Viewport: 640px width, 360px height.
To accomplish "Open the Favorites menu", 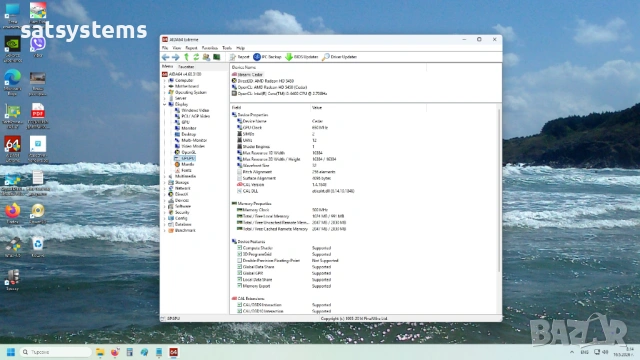I will [210, 48].
